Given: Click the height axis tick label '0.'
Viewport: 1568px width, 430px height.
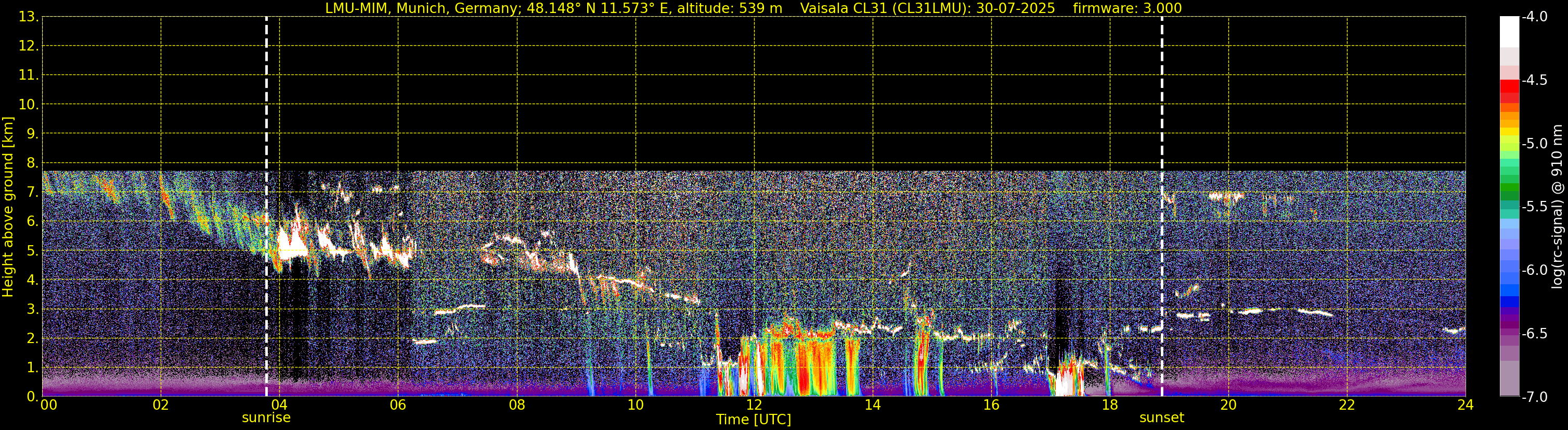Looking at the screenshot, I should [x=33, y=397].
